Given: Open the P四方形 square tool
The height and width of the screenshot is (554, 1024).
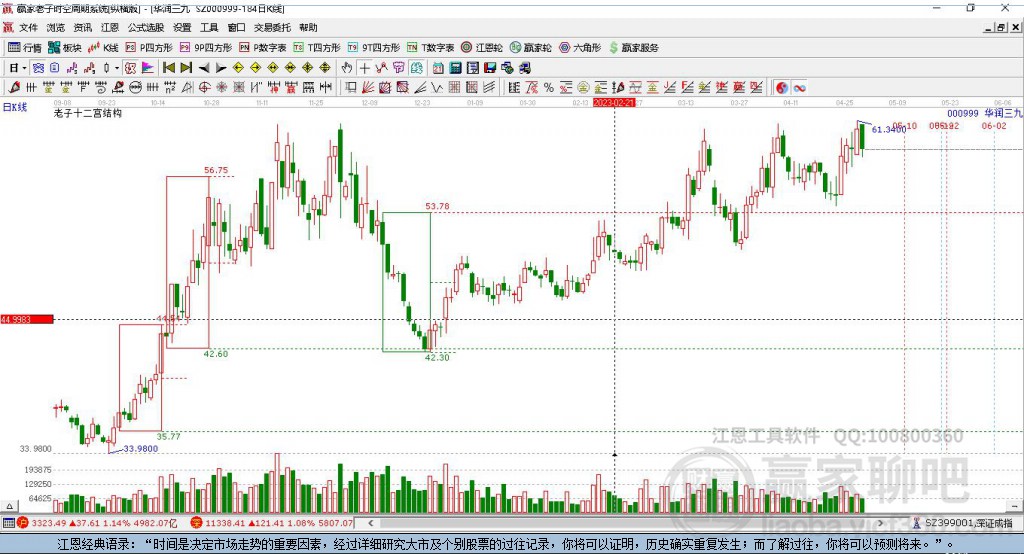Looking at the screenshot, I should pos(149,48).
